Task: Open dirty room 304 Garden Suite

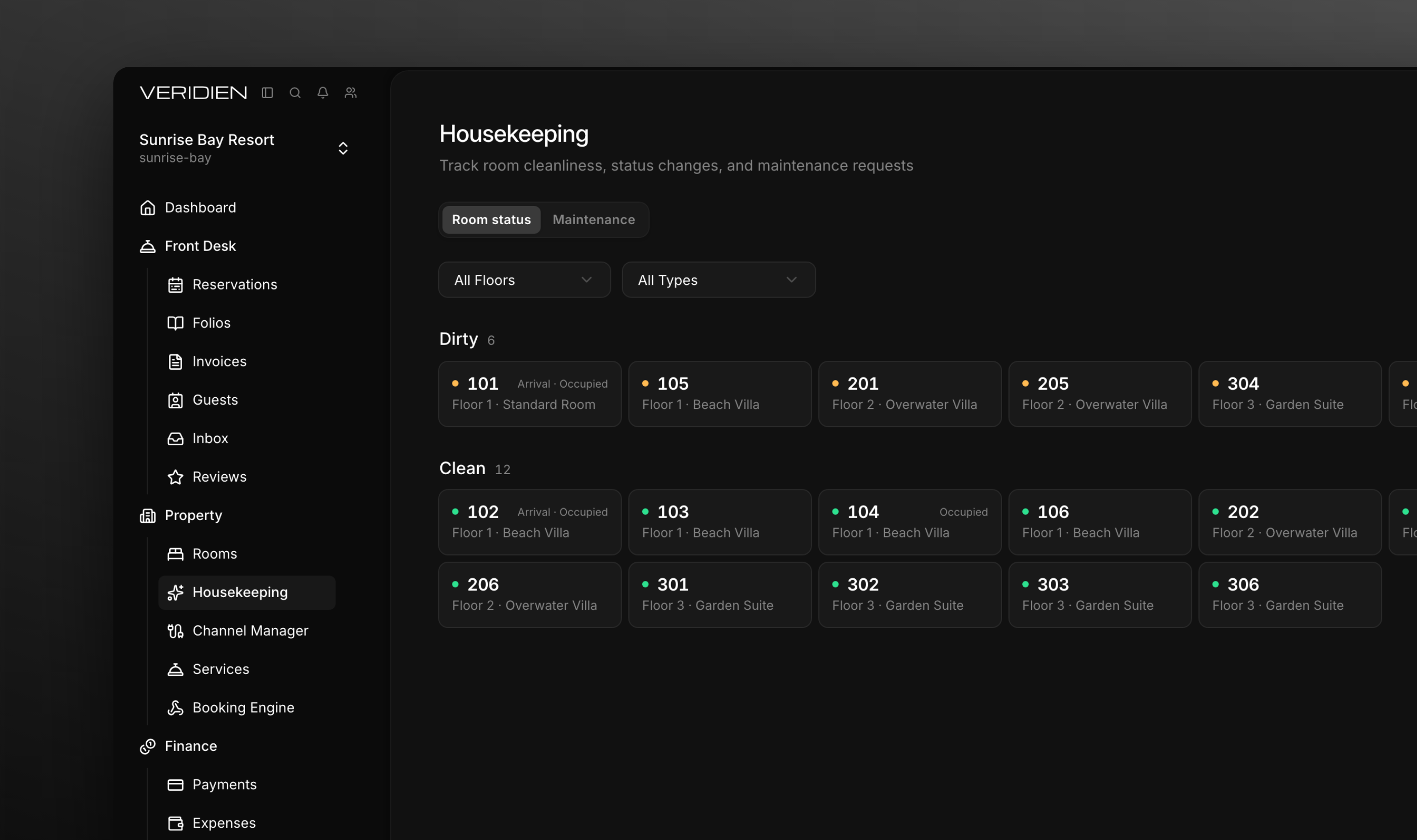Action: 1290,394
